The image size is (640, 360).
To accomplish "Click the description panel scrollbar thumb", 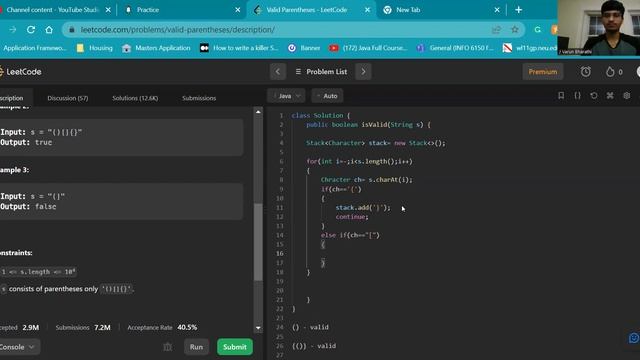I will [x=258, y=242].
